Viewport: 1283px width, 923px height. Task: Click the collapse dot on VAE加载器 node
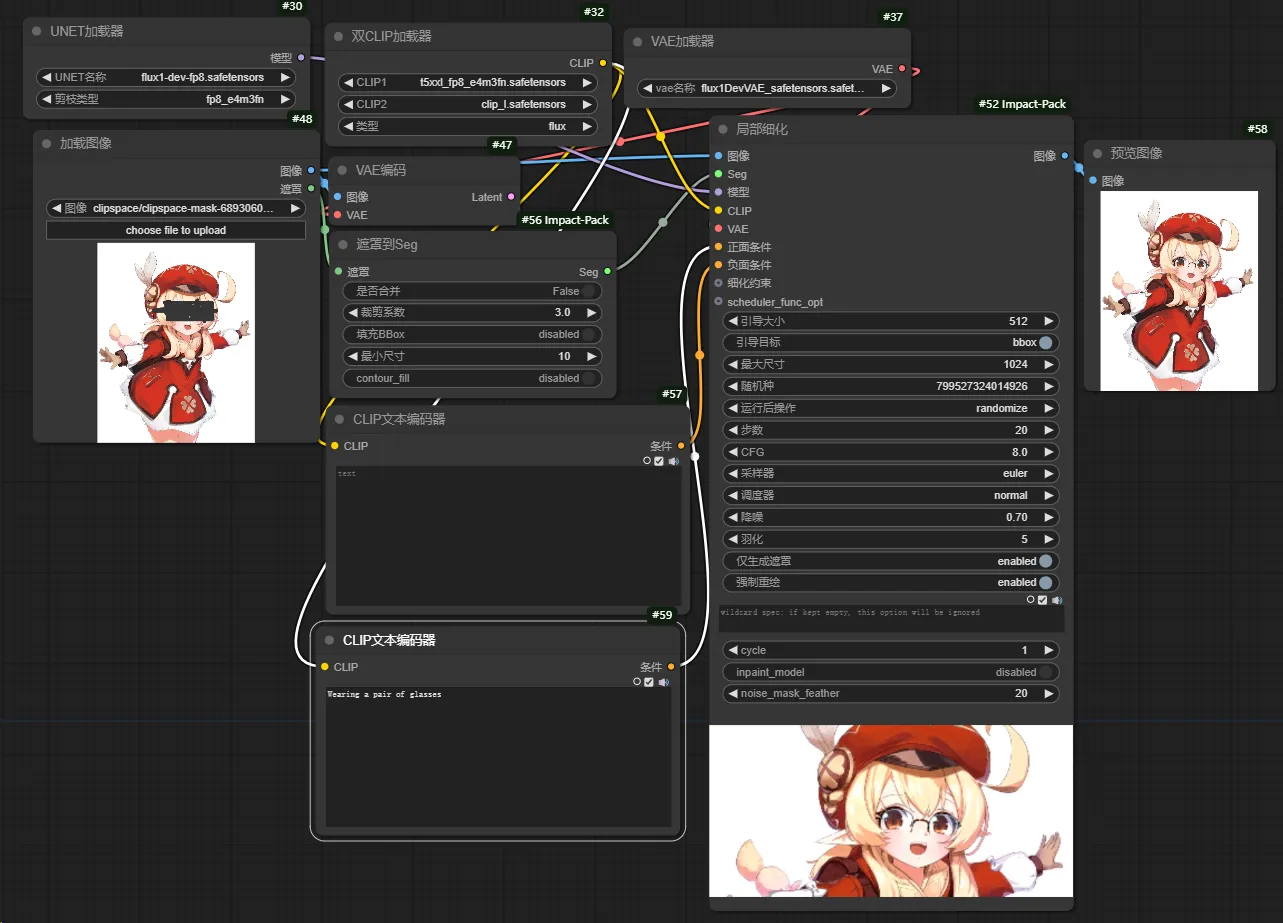pos(637,42)
